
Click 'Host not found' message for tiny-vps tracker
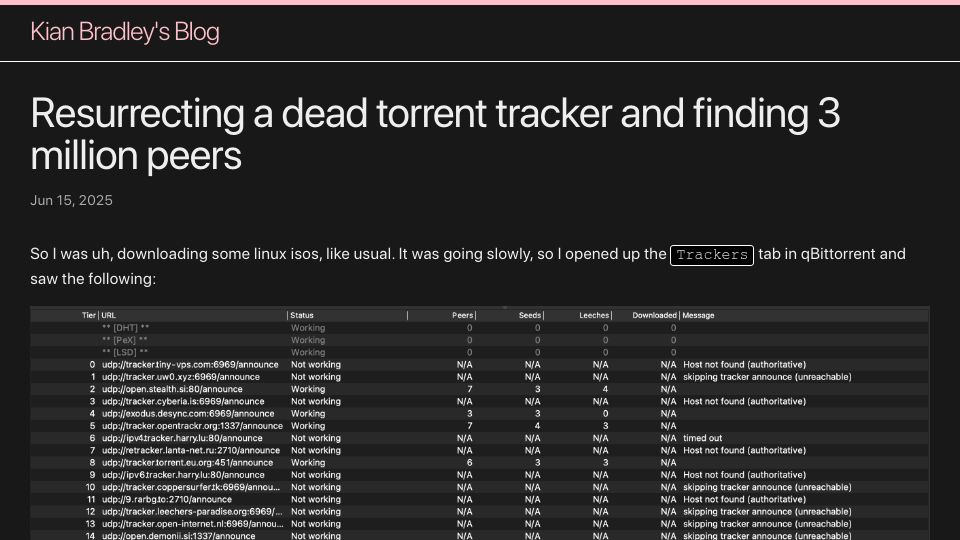tap(744, 364)
